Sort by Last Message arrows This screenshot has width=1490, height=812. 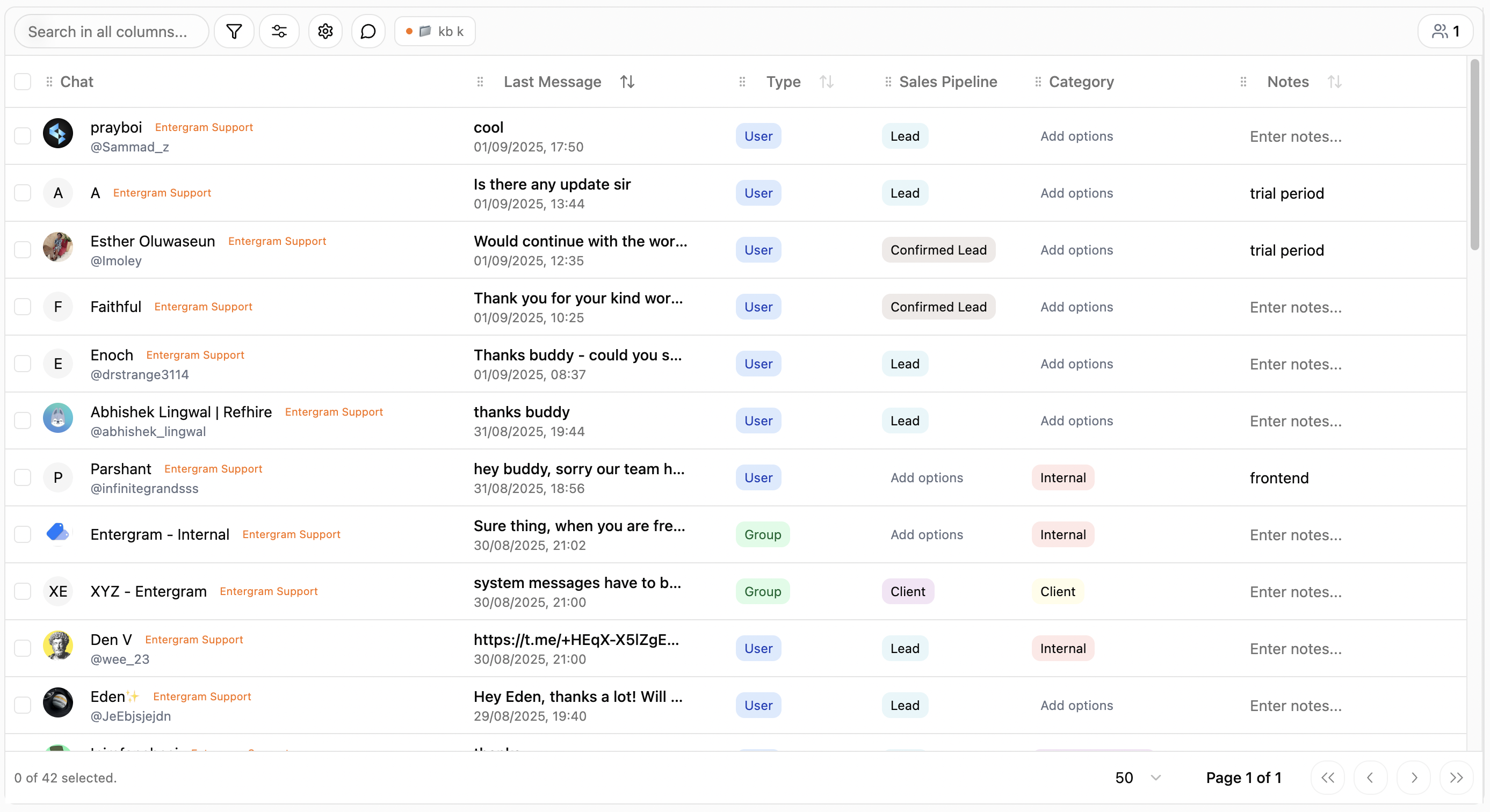627,82
